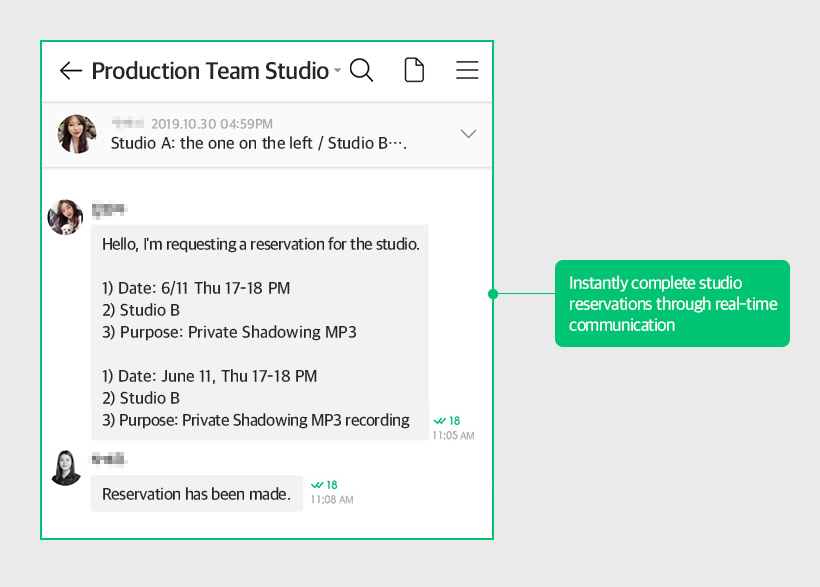
Task: Open pinned notice 'Studio A: the one on the left'
Action: tap(258, 144)
